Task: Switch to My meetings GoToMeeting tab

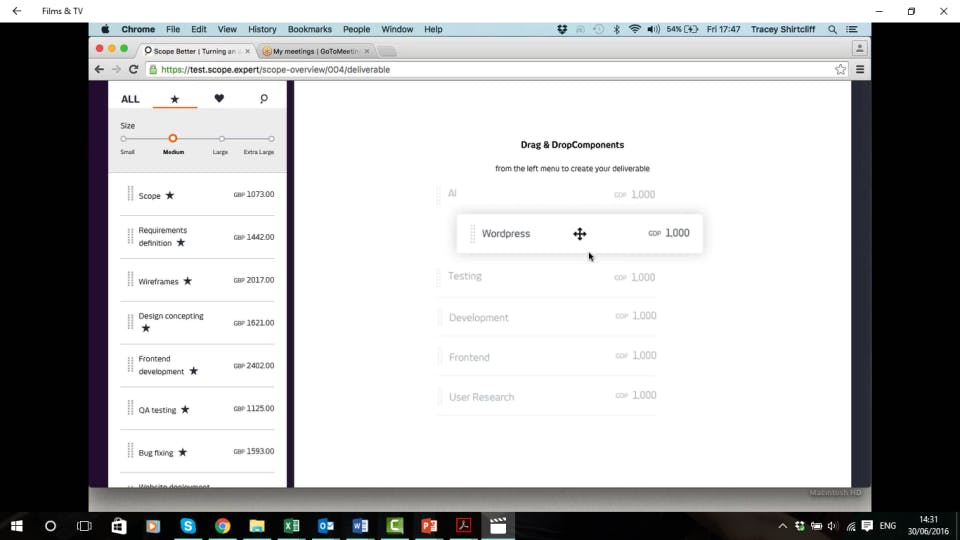Action: 315,51
